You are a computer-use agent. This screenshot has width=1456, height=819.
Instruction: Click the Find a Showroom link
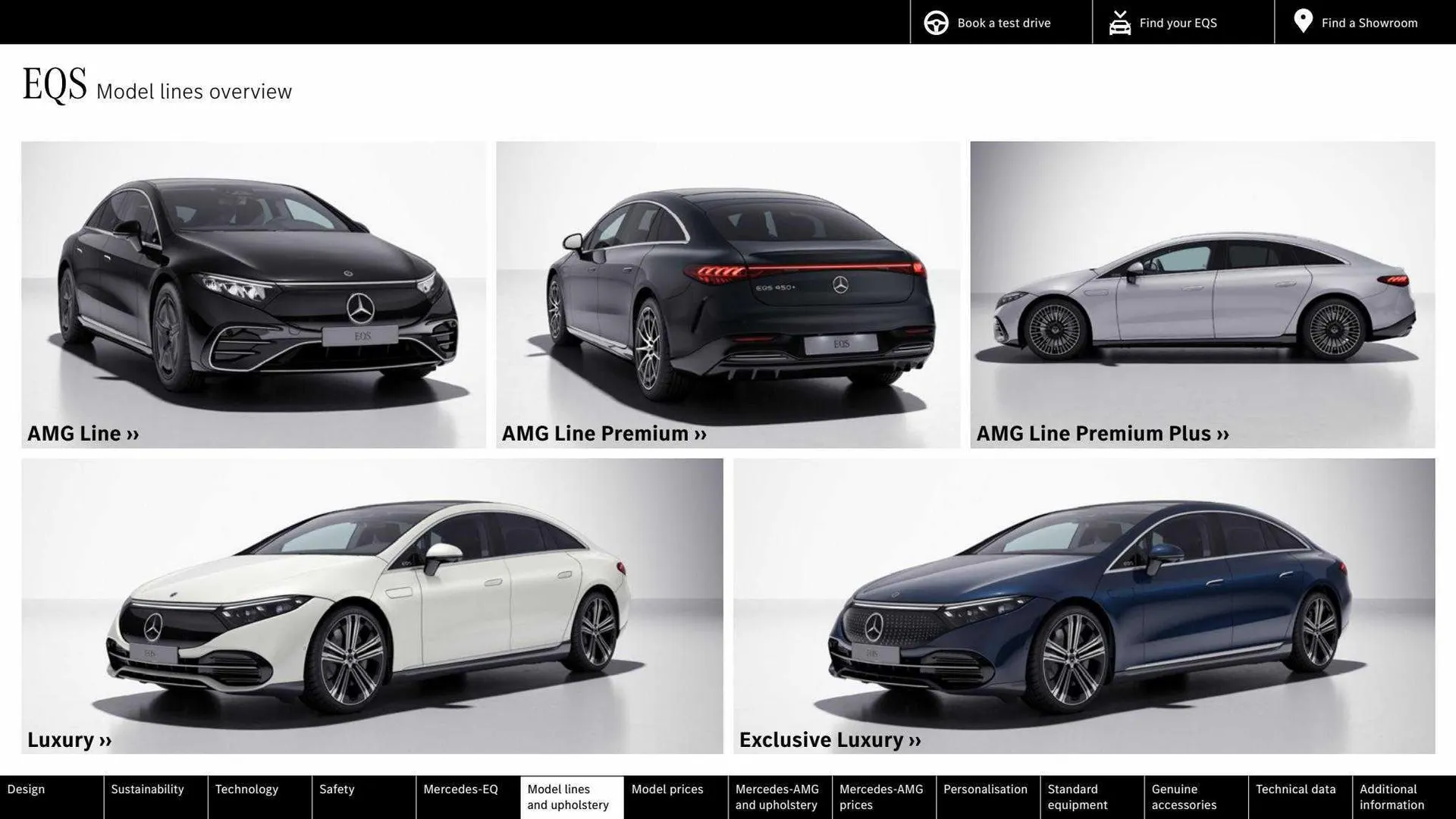pyautogui.click(x=1369, y=22)
